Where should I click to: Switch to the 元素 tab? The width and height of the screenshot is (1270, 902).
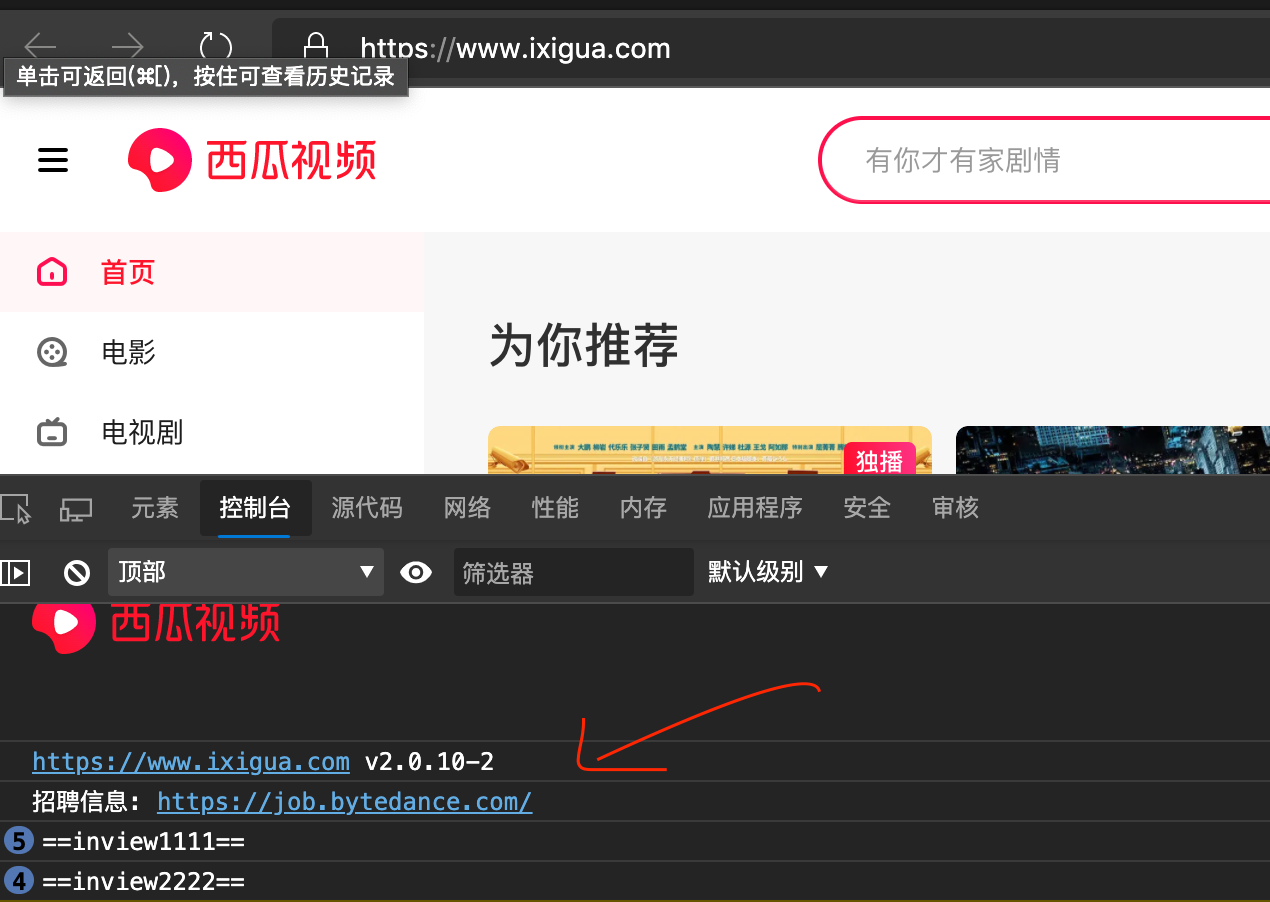[x=155, y=508]
